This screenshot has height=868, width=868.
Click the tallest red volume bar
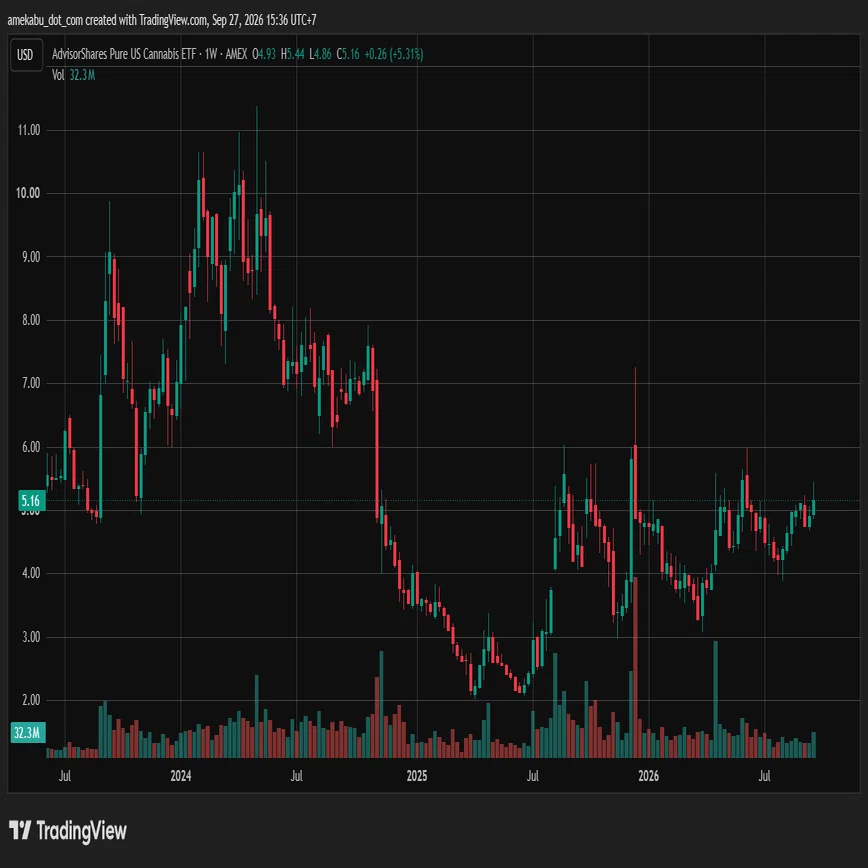(635, 667)
